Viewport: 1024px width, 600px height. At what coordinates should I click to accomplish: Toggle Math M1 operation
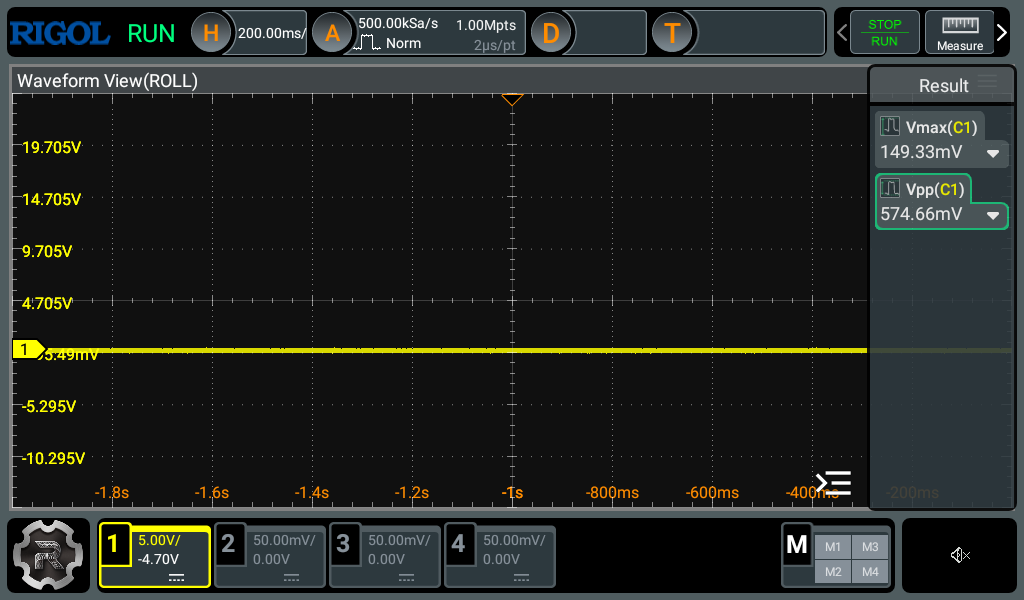(833, 547)
